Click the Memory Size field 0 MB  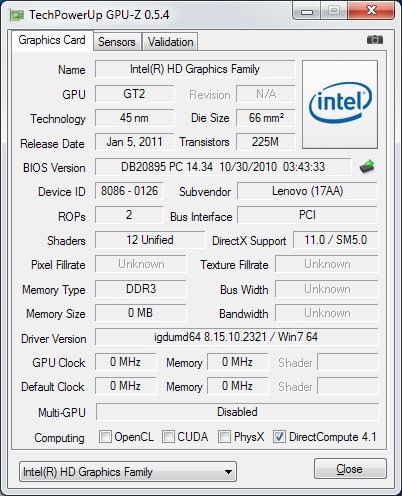[141, 313]
